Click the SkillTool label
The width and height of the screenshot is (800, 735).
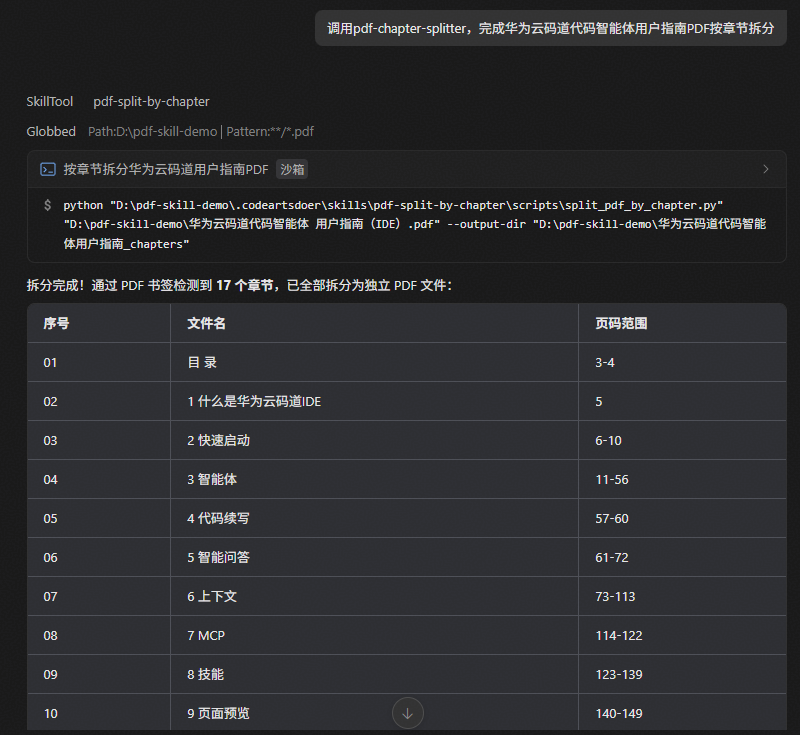[50, 102]
